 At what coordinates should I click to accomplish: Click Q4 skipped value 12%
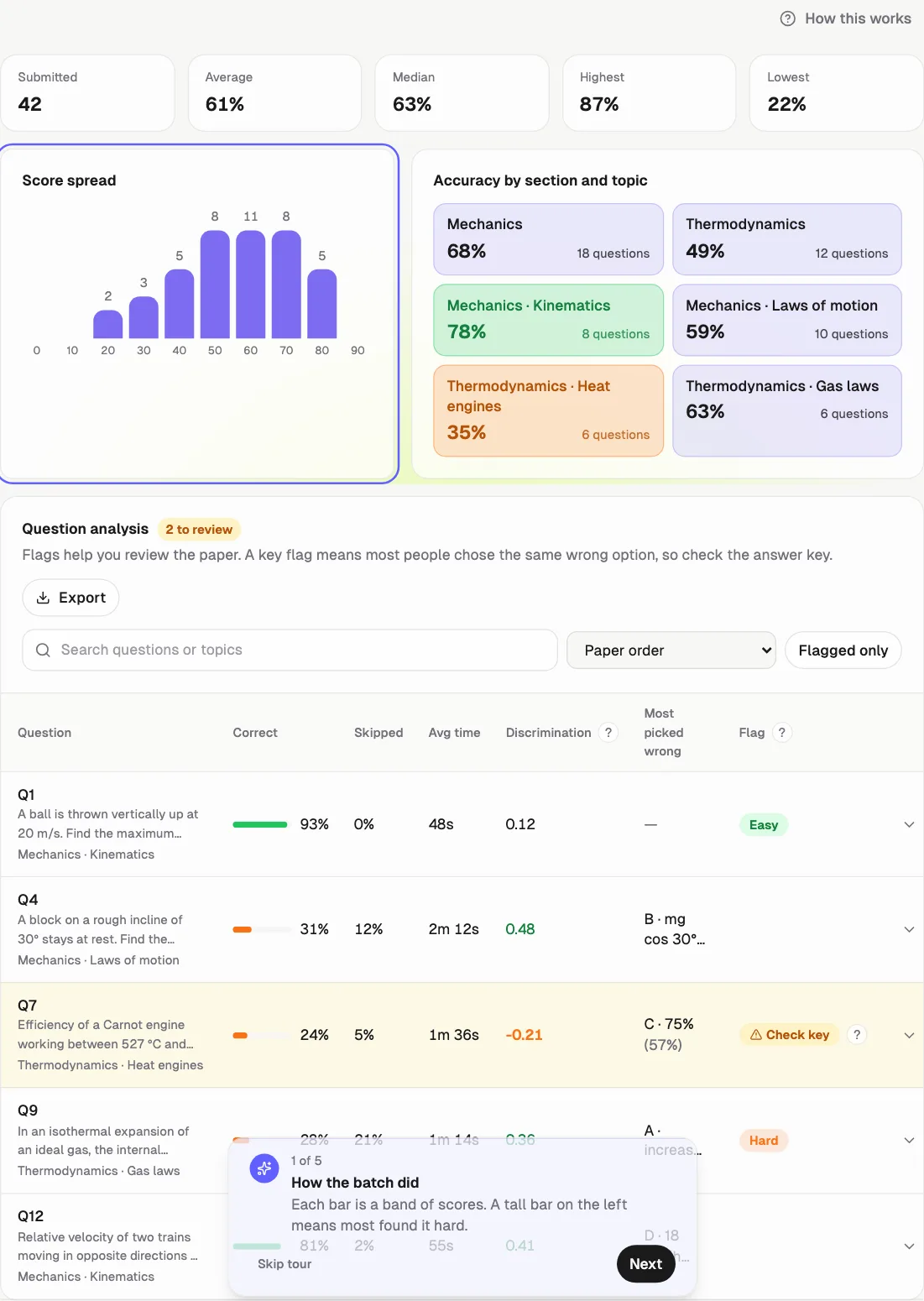click(x=368, y=929)
